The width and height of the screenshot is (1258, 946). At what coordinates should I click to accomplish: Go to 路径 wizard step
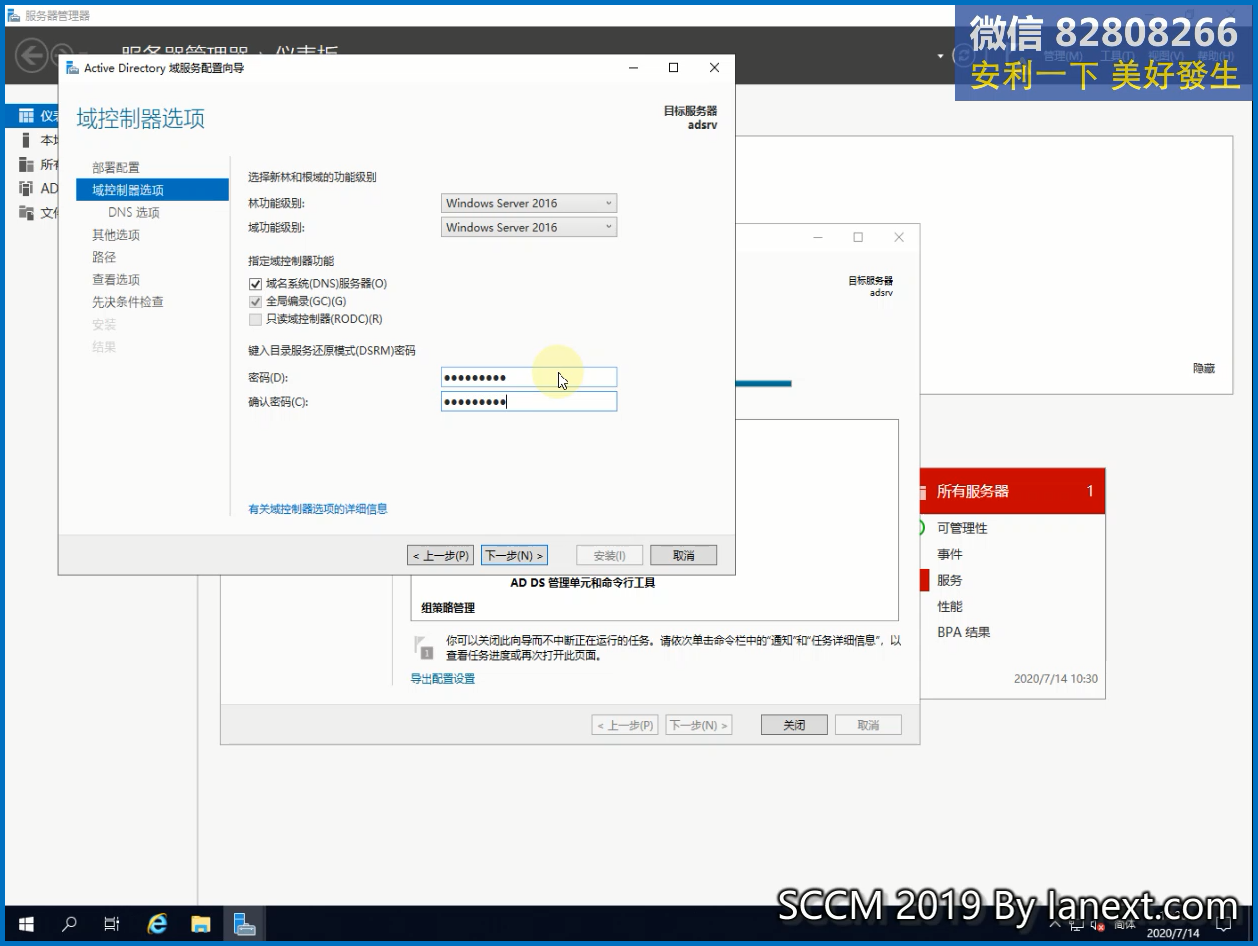(104, 257)
